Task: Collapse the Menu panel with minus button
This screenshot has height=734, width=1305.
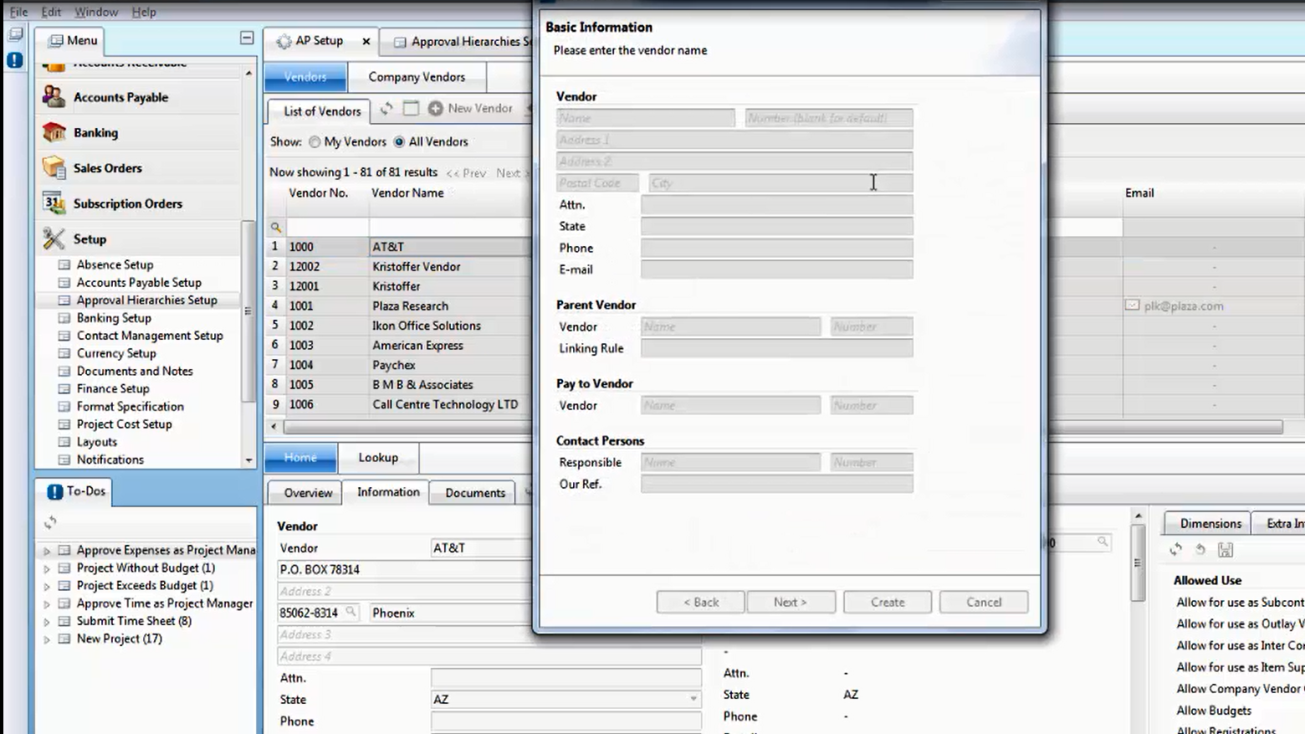Action: [246, 39]
